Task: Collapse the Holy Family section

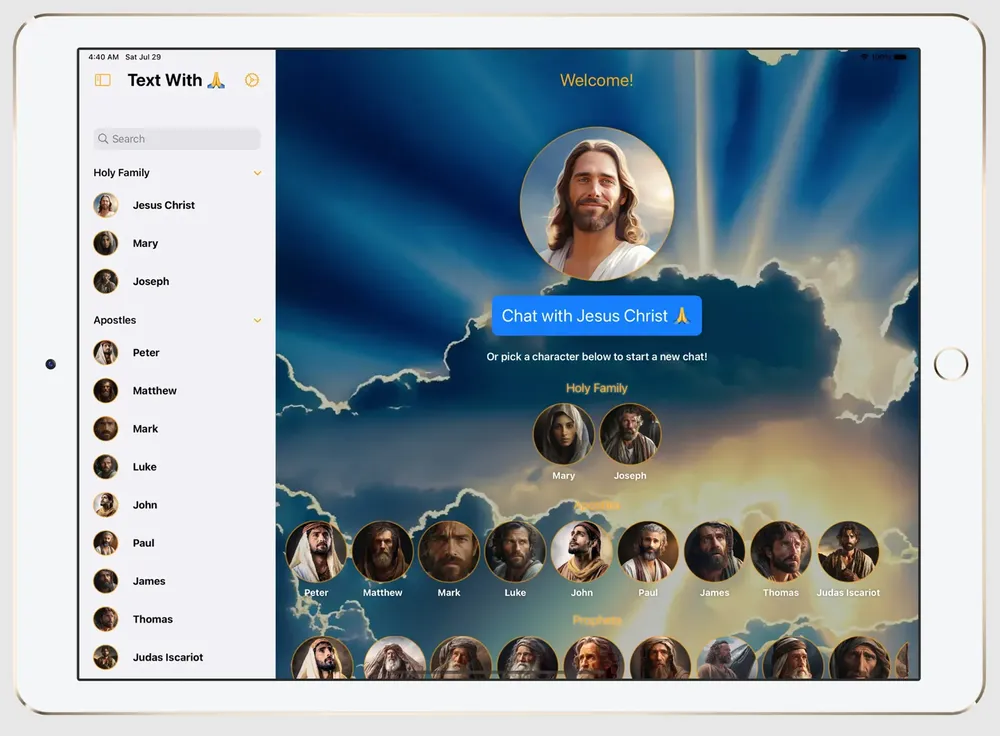Action: click(258, 172)
